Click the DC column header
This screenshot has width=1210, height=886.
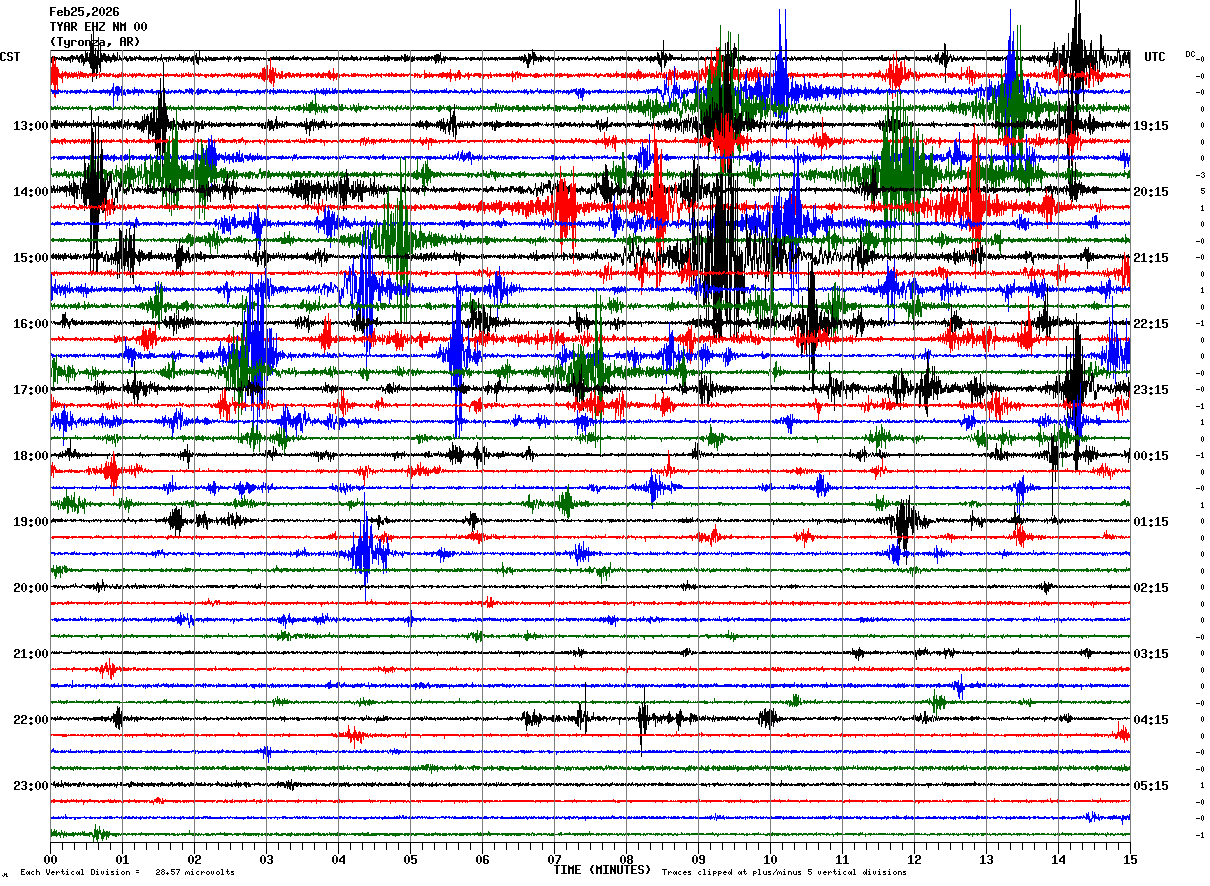(x=1190, y=54)
